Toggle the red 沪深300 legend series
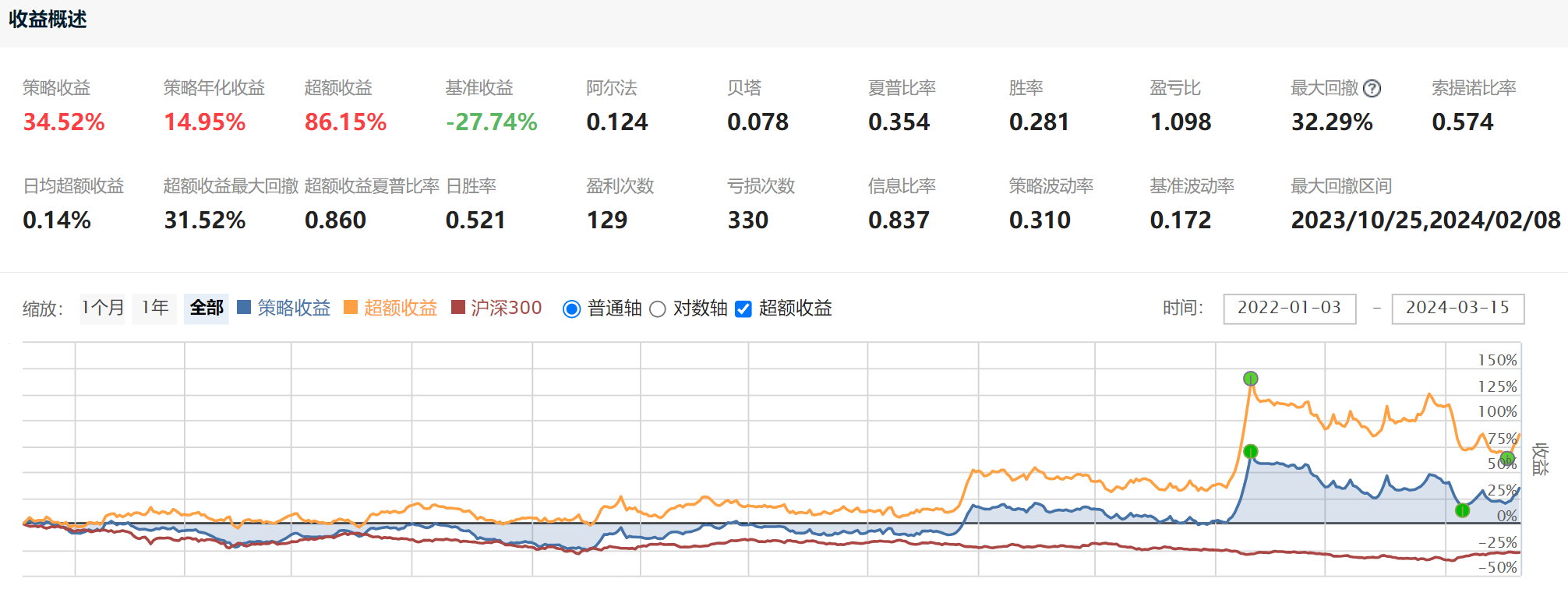This screenshot has width=1568, height=589. (x=496, y=308)
